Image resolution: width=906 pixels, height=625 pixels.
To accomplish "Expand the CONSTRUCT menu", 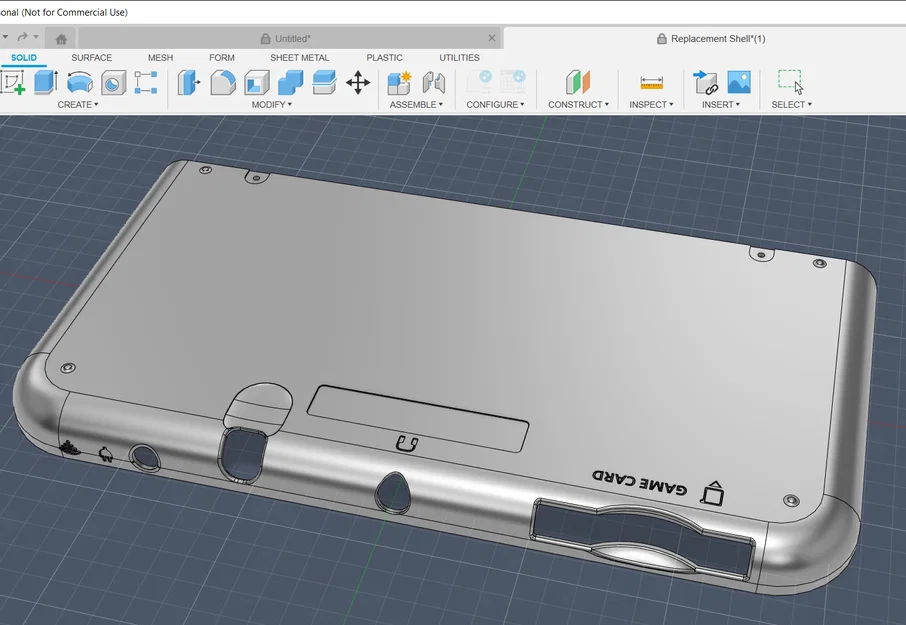I will click(578, 105).
